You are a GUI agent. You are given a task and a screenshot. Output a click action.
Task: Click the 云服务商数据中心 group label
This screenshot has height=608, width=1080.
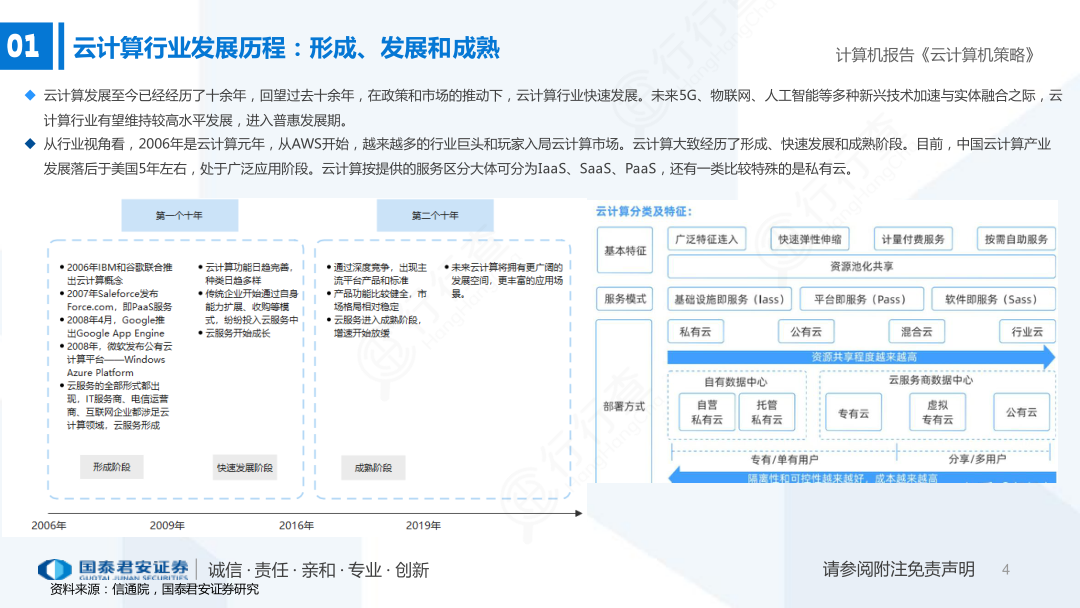click(x=931, y=379)
